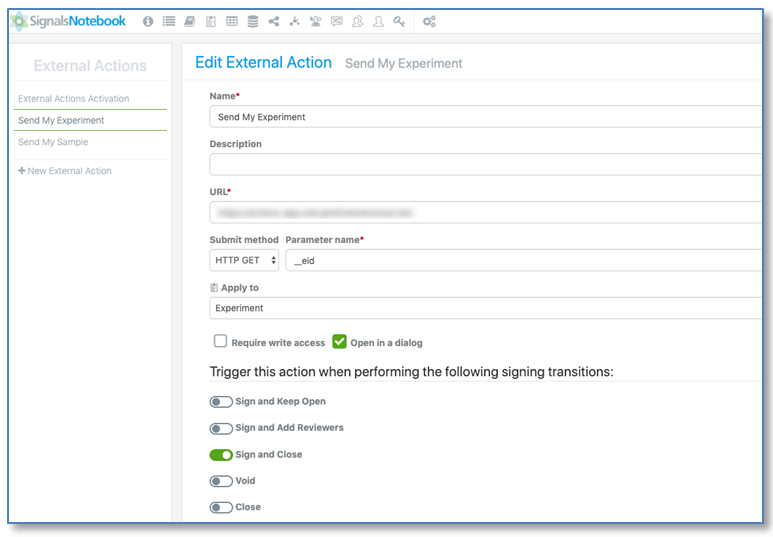This screenshot has width=773, height=537.
Task: Click the Description input field
Action: point(485,164)
